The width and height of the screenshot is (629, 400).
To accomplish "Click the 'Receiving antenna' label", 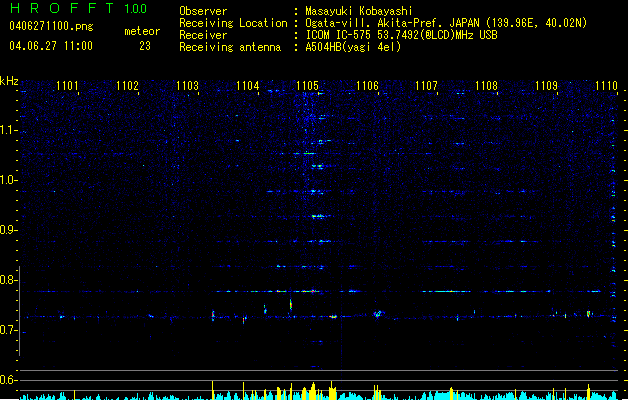I will [x=230, y=47].
